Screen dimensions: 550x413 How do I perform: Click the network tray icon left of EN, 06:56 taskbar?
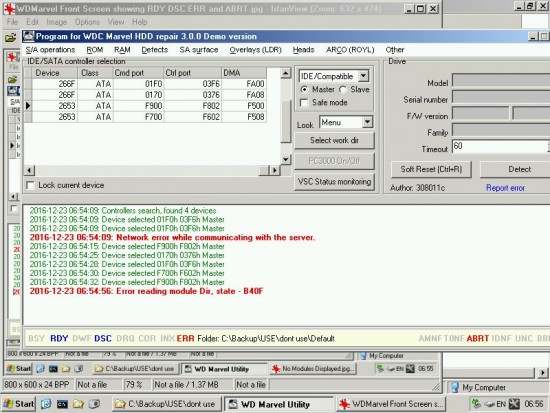(x=476, y=404)
